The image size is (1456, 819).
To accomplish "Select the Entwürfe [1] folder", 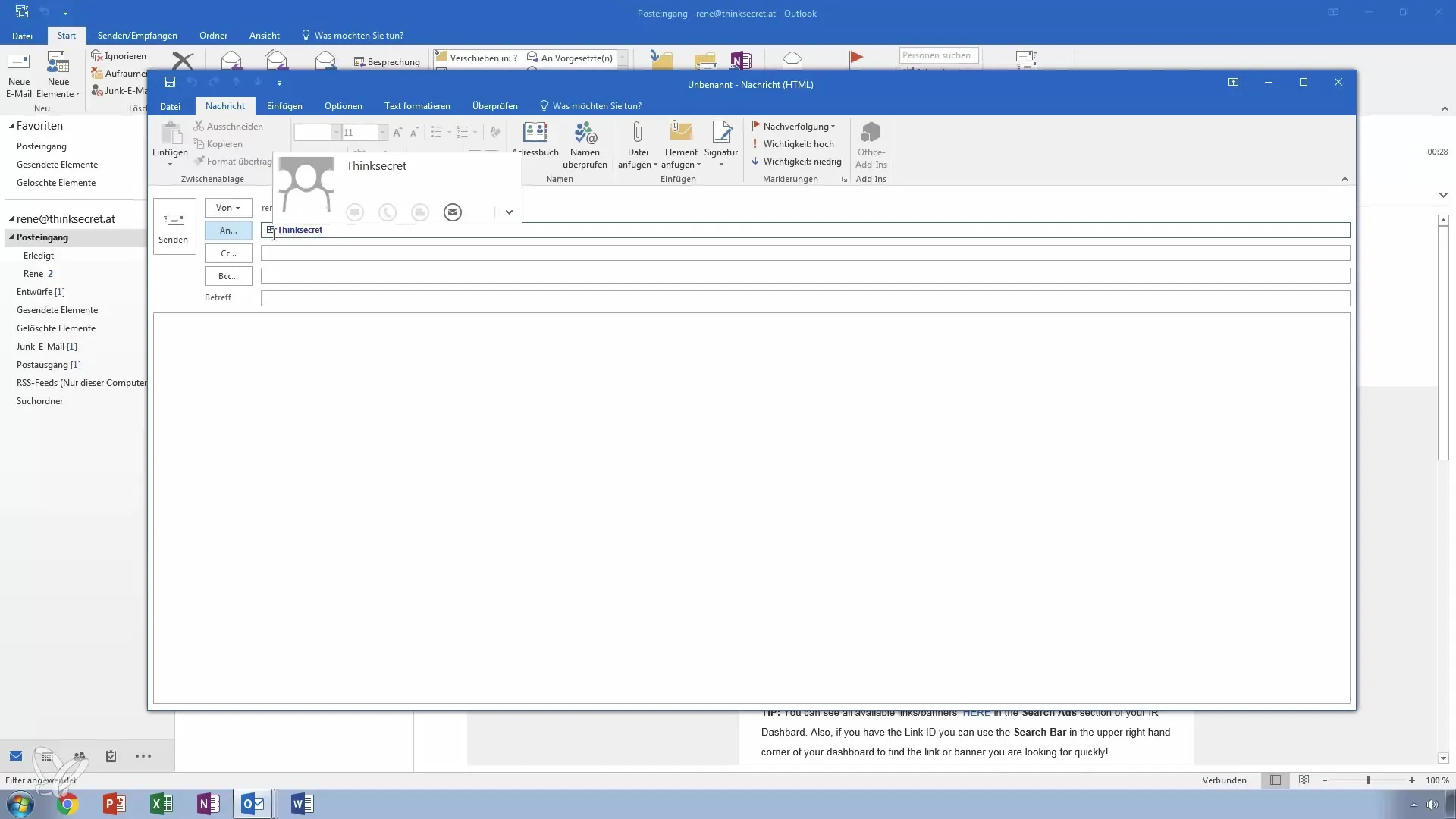I will [x=41, y=292].
